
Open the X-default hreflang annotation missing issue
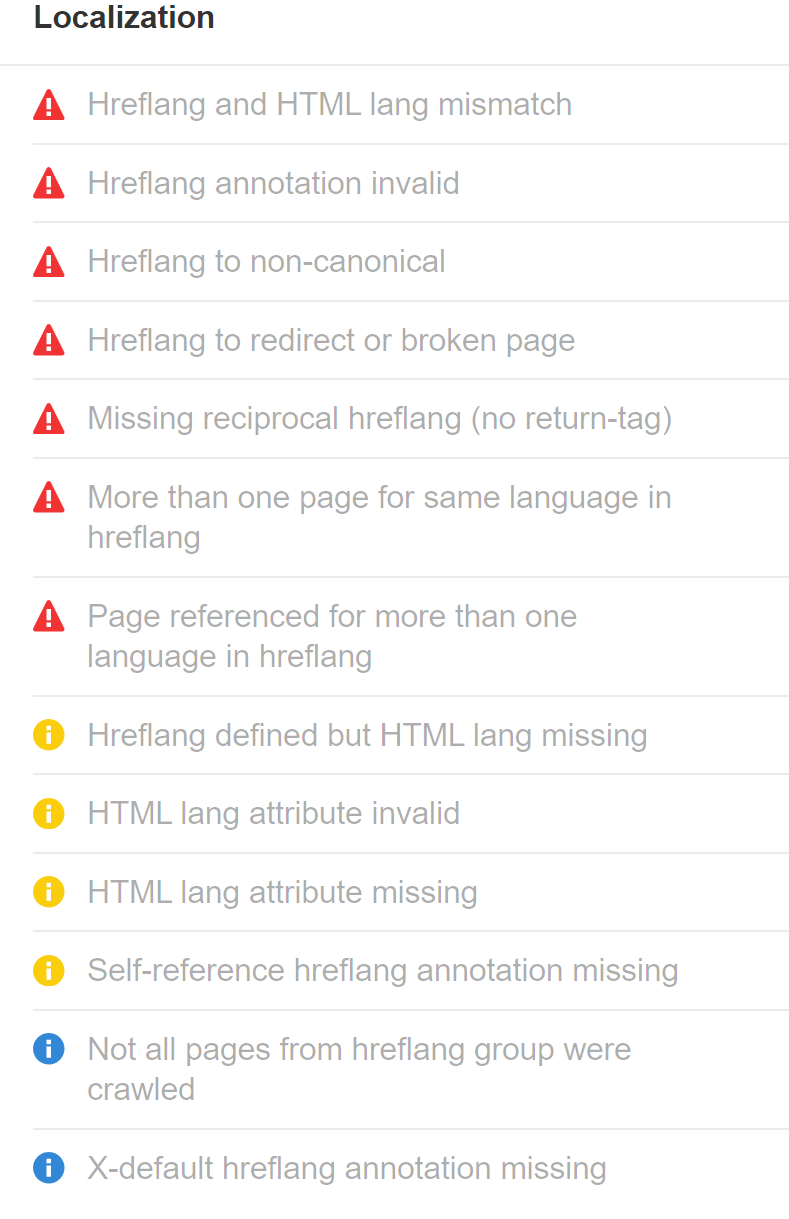[347, 1168]
